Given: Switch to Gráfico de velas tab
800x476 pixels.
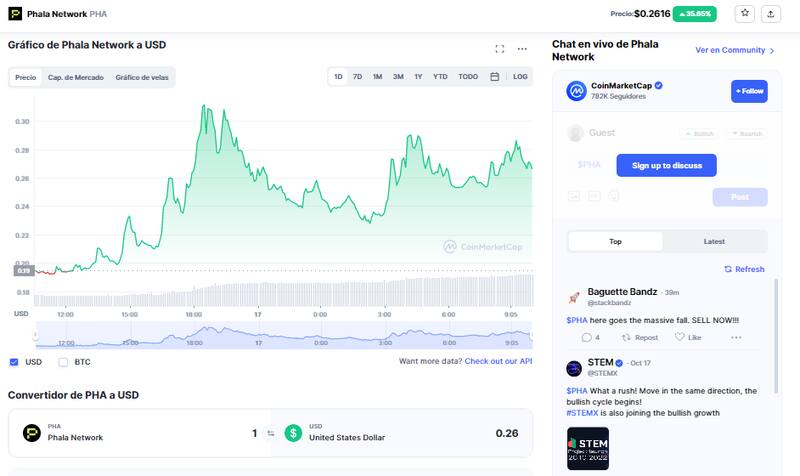Looking at the screenshot, I should coord(142,77).
